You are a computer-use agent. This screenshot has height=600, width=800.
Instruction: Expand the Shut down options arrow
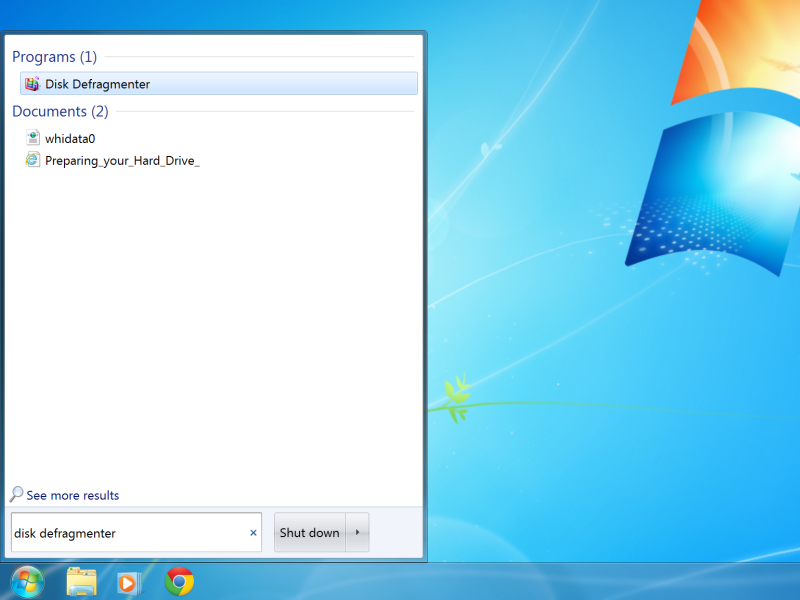tap(358, 532)
